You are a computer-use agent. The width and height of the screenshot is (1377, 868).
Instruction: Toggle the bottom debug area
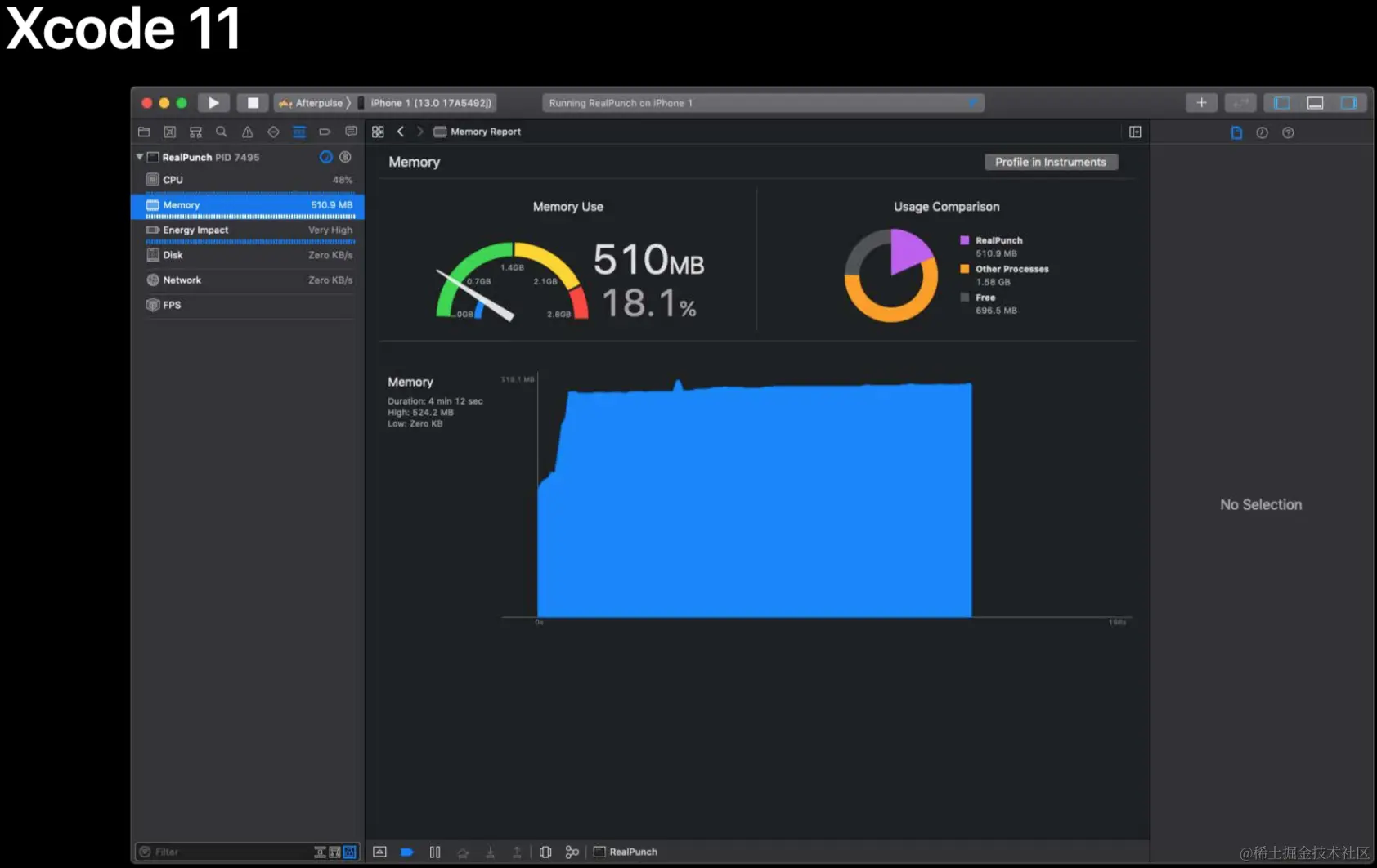[1315, 103]
